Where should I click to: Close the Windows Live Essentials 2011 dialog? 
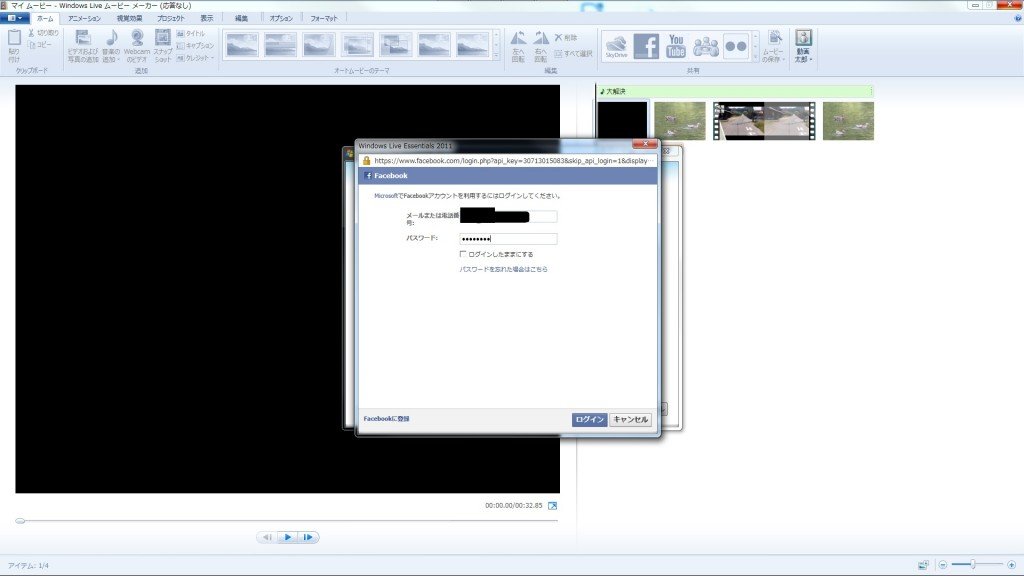point(645,144)
